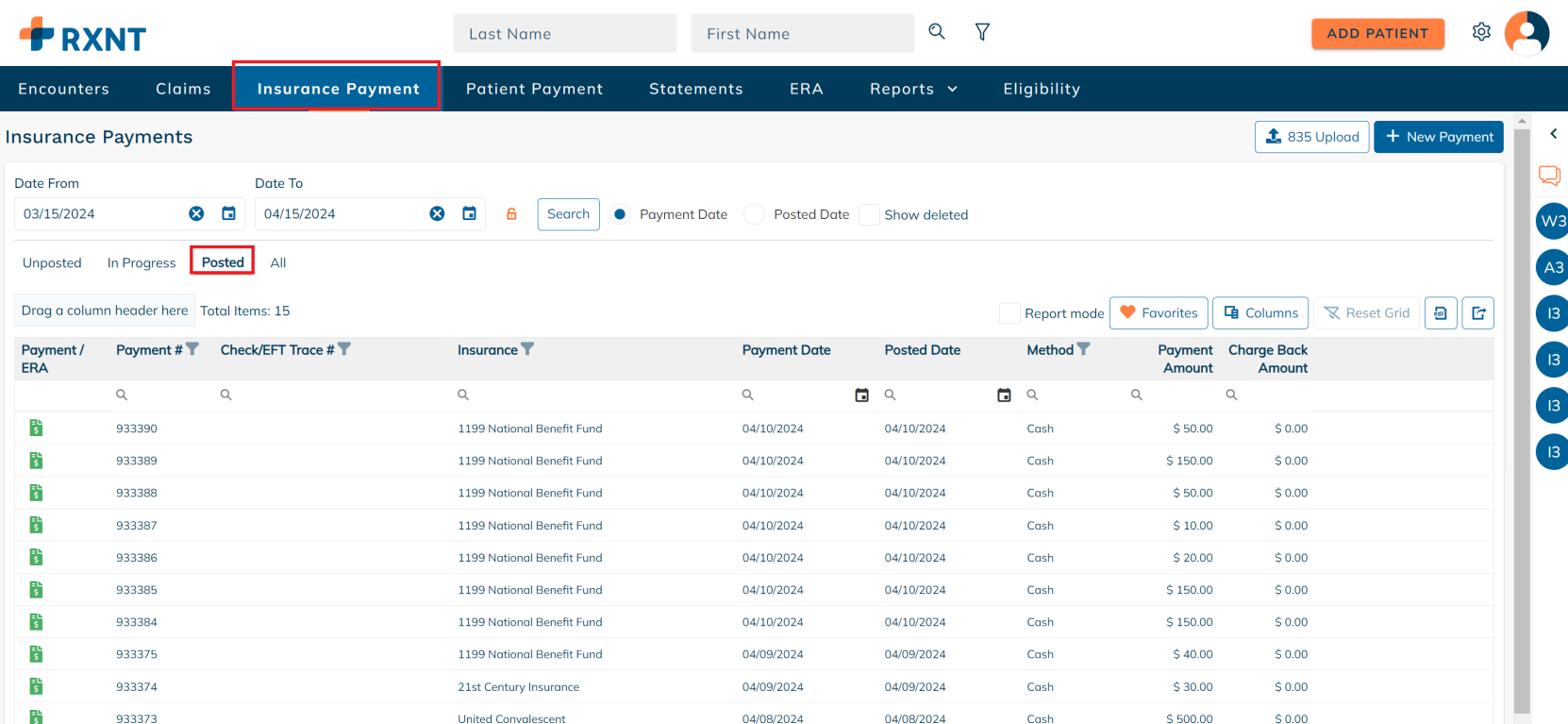1568x724 pixels.
Task: Click the orange date lock icon
Action: tap(511, 214)
